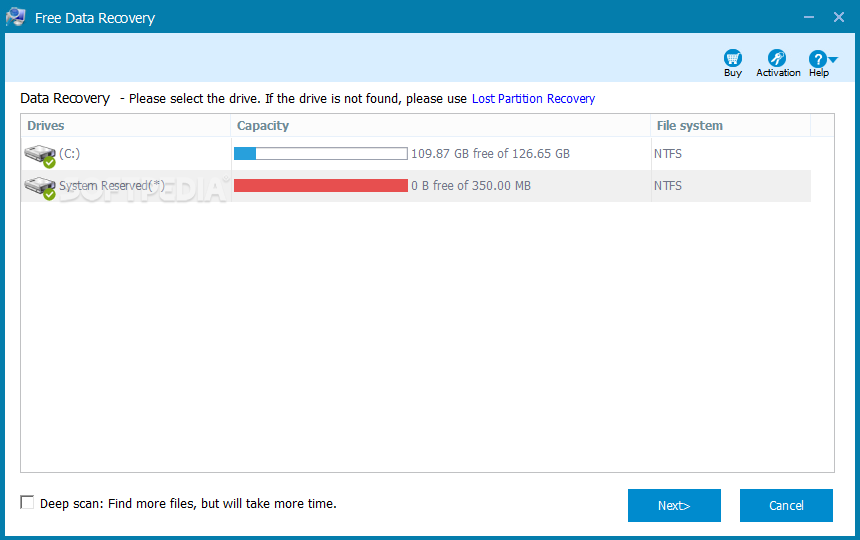
Task: Select the 'System Reserved(*)' drive label
Action: pyautogui.click(x=112, y=186)
